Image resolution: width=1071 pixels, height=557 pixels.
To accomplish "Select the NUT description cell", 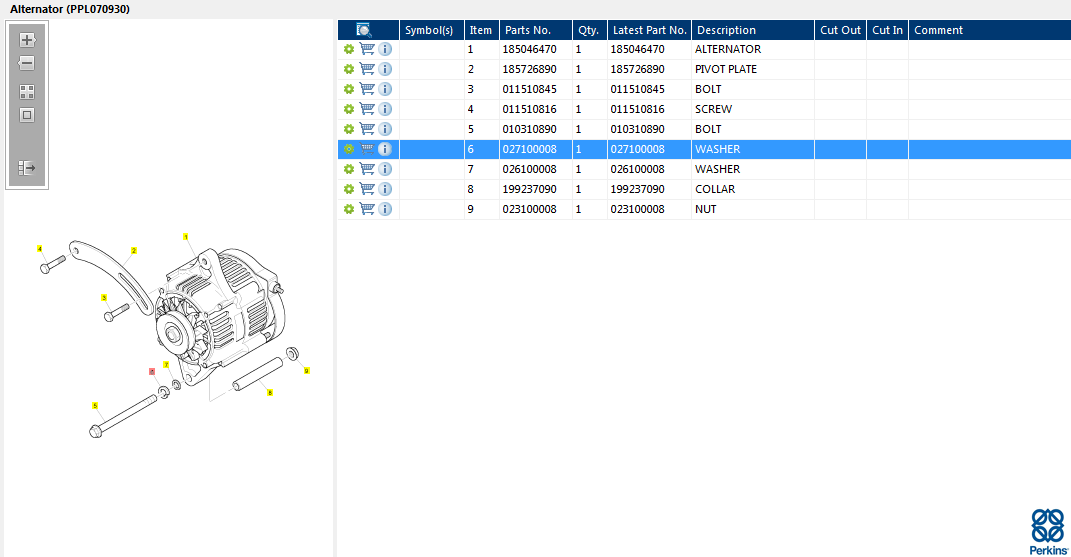I will (x=753, y=208).
